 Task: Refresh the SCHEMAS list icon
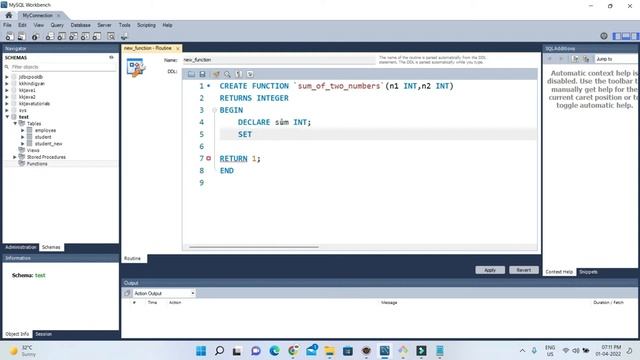point(111,58)
